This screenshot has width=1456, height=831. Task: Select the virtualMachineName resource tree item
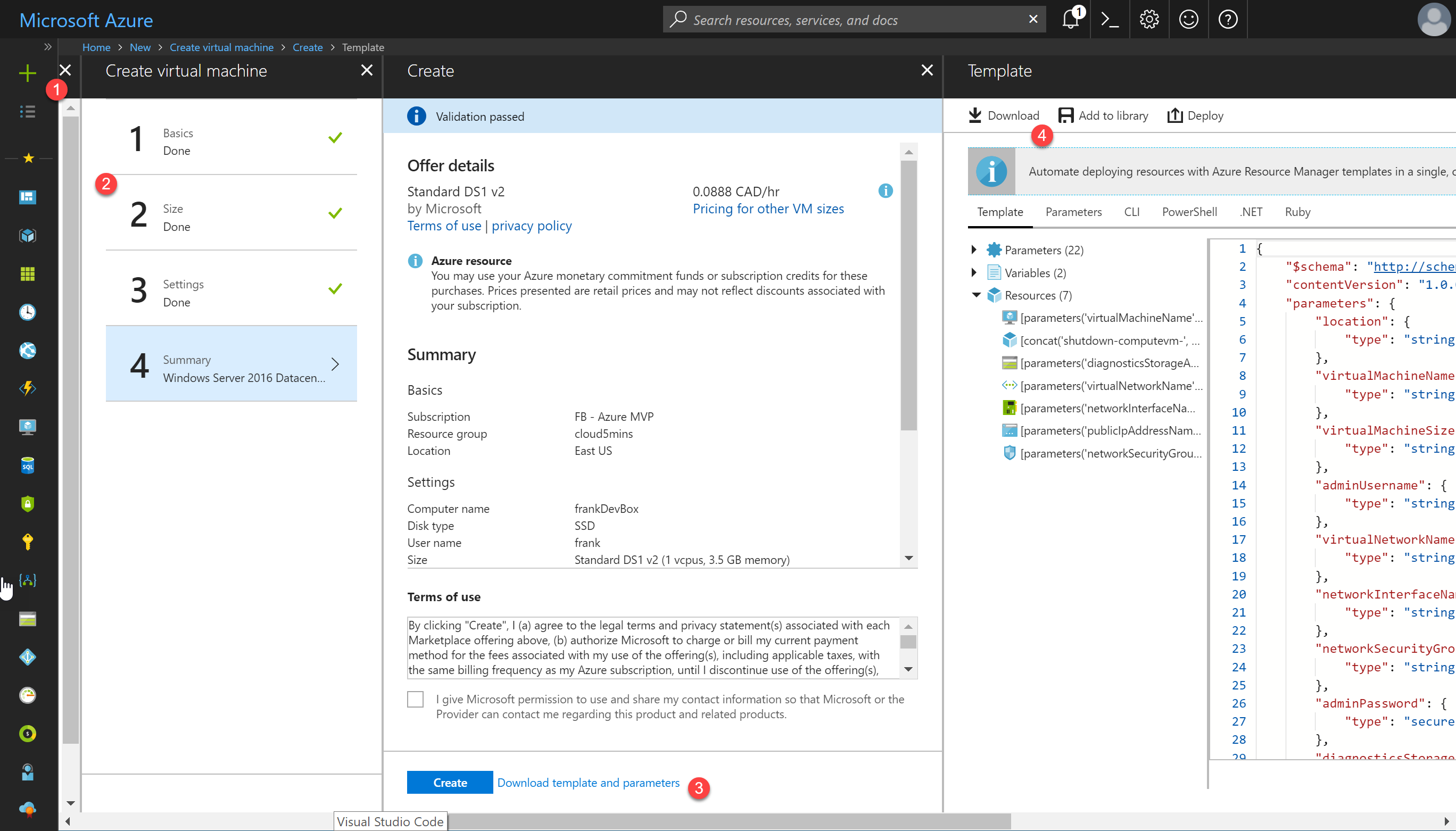click(x=1102, y=318)
